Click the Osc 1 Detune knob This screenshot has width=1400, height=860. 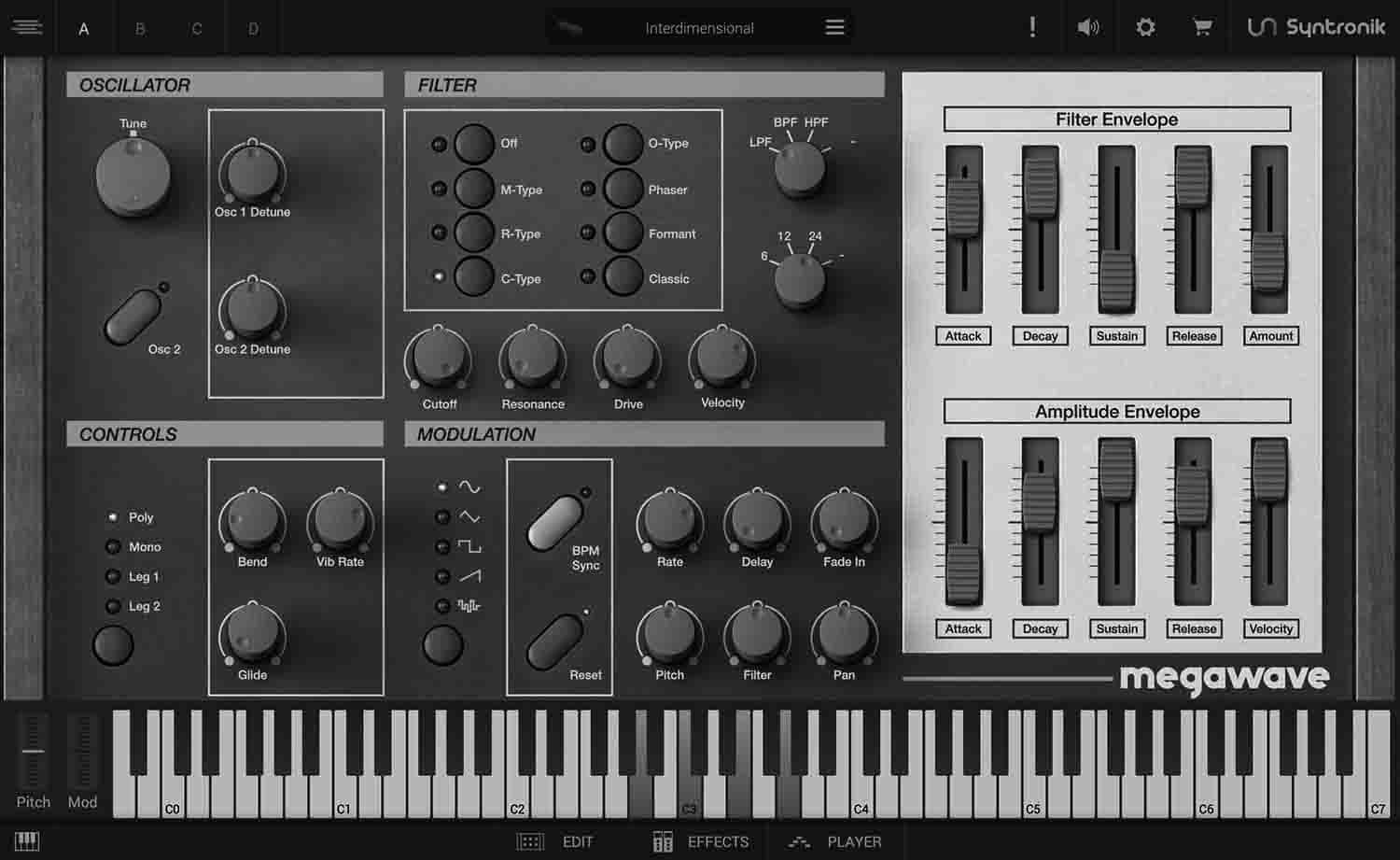pyautogui.click(x=252, y=173)
